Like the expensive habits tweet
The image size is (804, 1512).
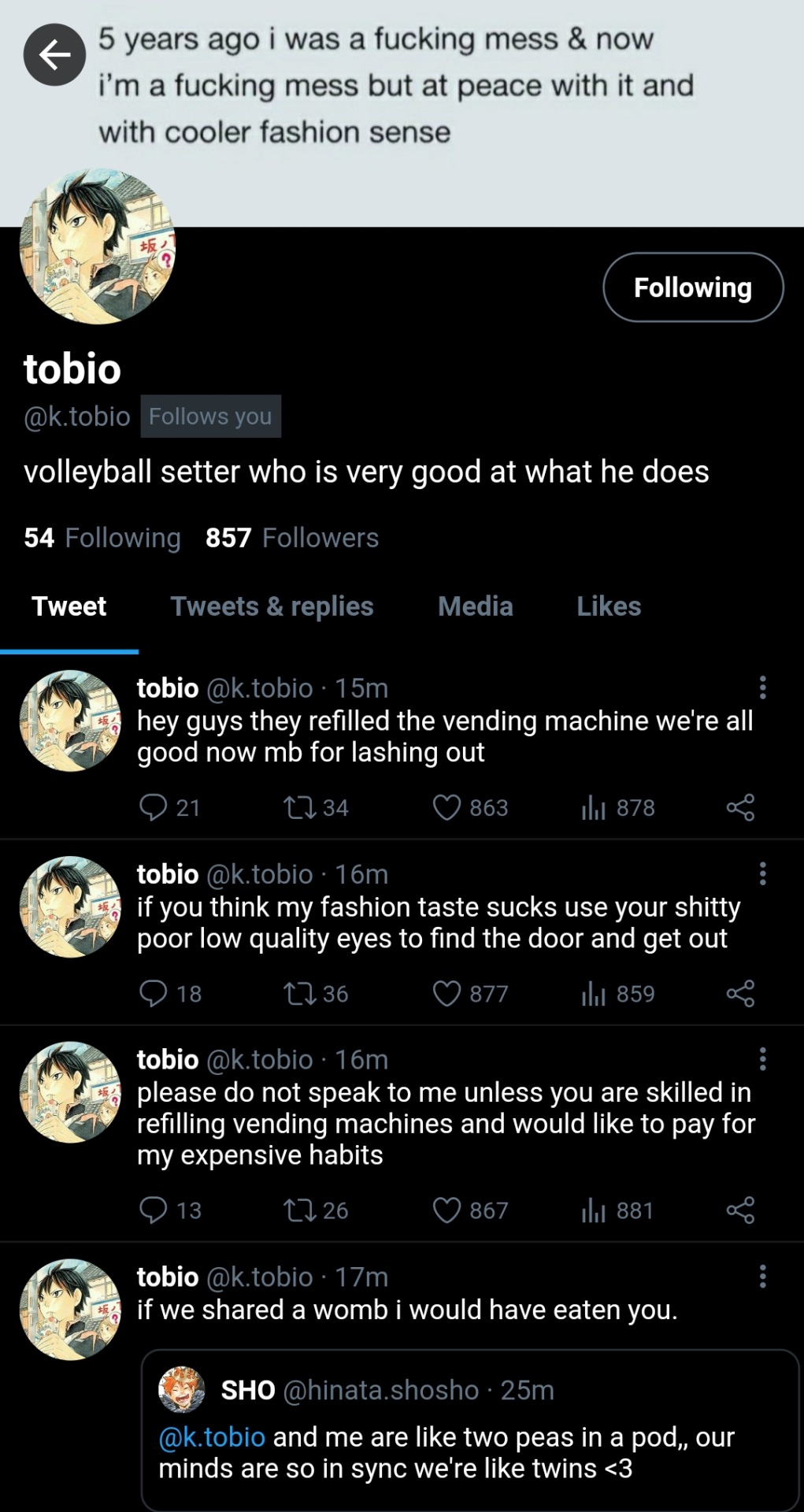[446, 1210]
